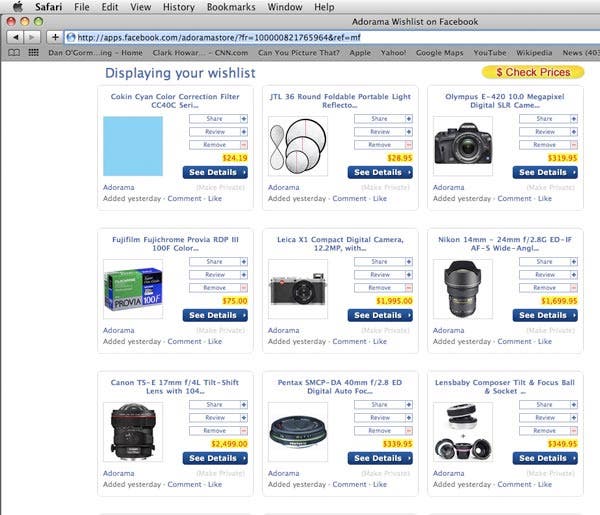Show all bookmarks with the book icon
Screen dimensions: 600x515
coord(14,53)
